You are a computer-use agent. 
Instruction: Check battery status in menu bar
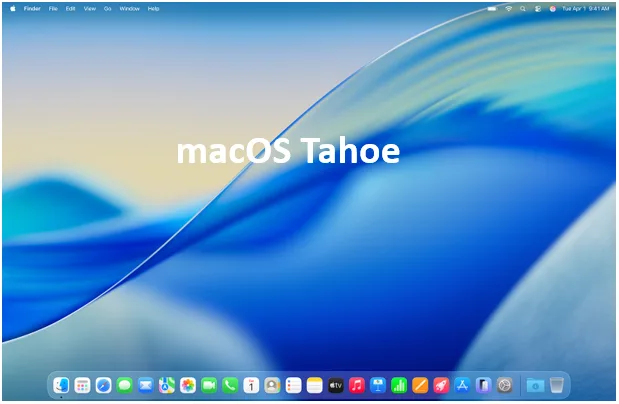pos(492,8)
